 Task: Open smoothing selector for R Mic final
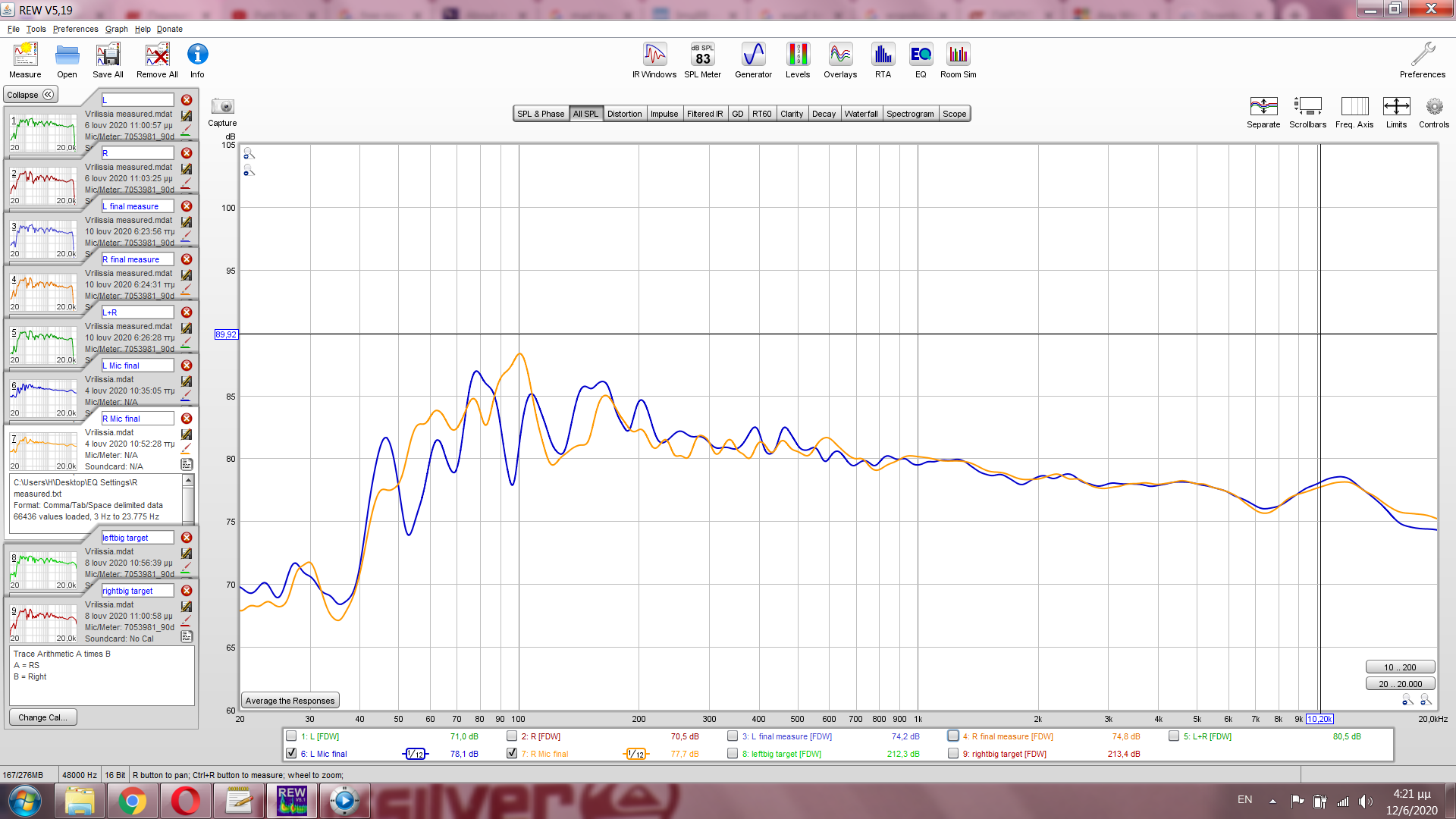tap(635, 754)
